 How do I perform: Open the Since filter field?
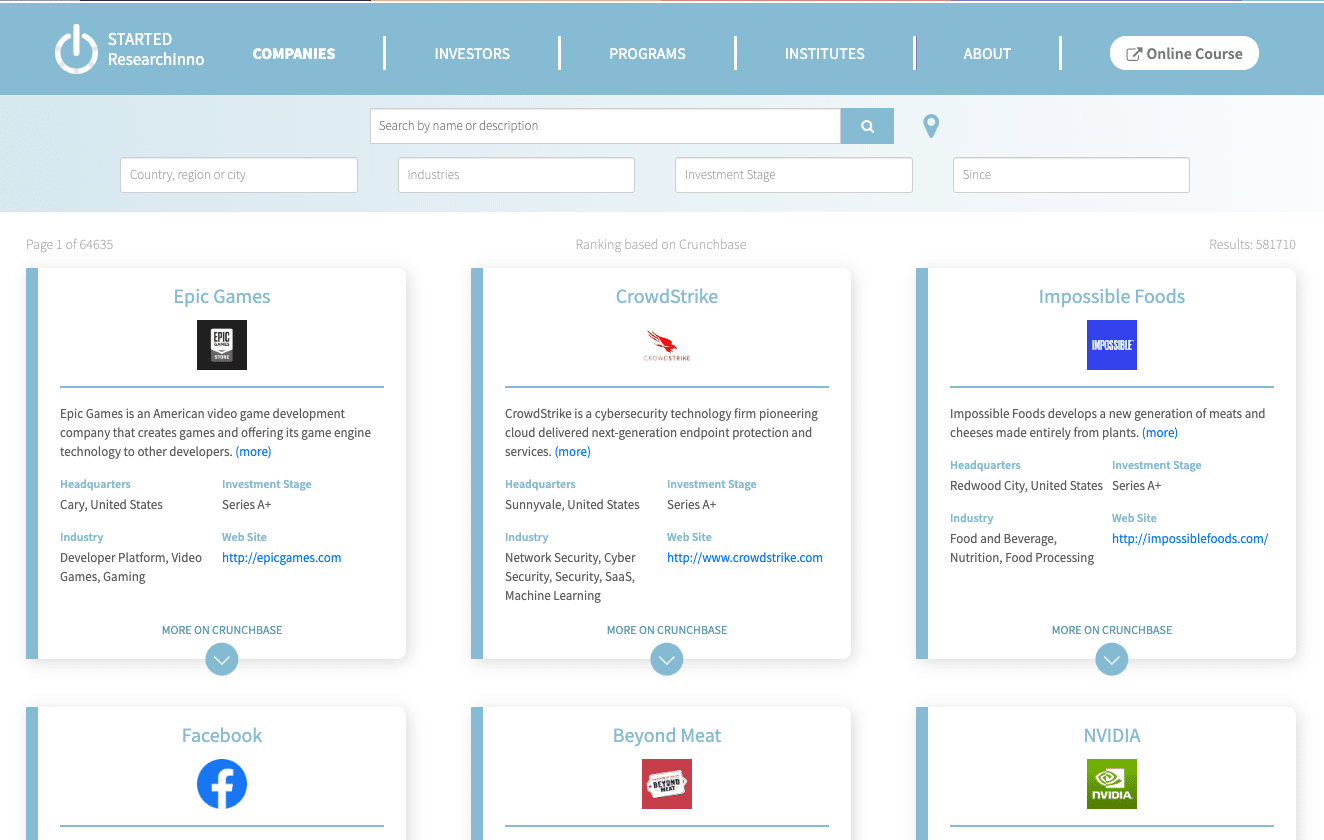click(1071, 175)
